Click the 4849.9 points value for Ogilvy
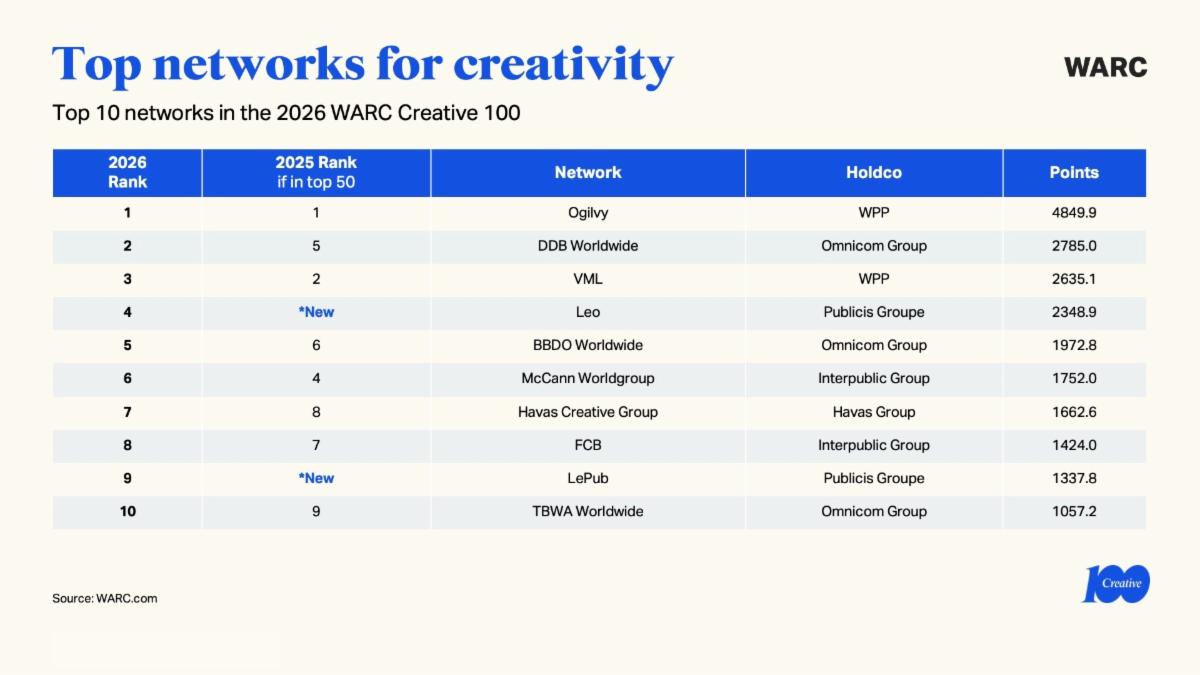1200x675 pixels. tap(1074, 212)
